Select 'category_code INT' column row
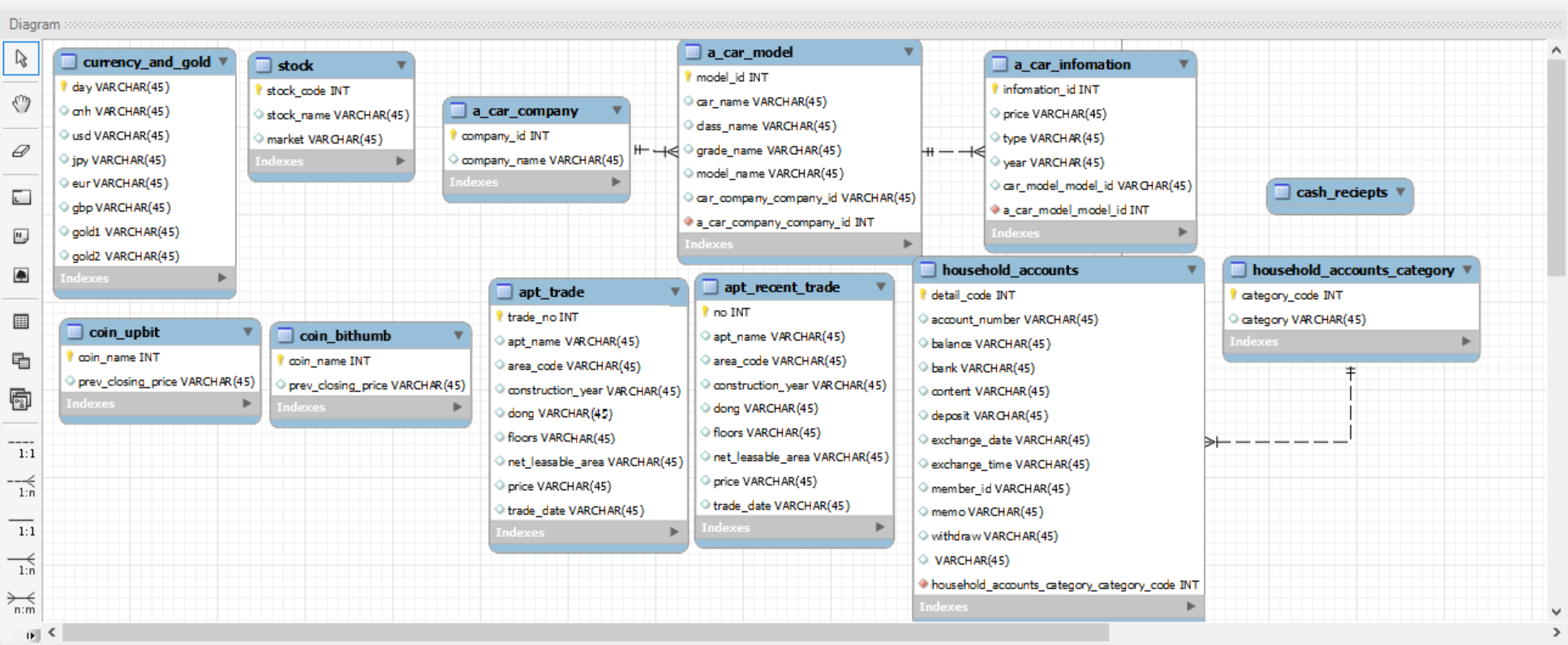The height and width of the screenshot is (645, 1568). [x=1351, y=295]
